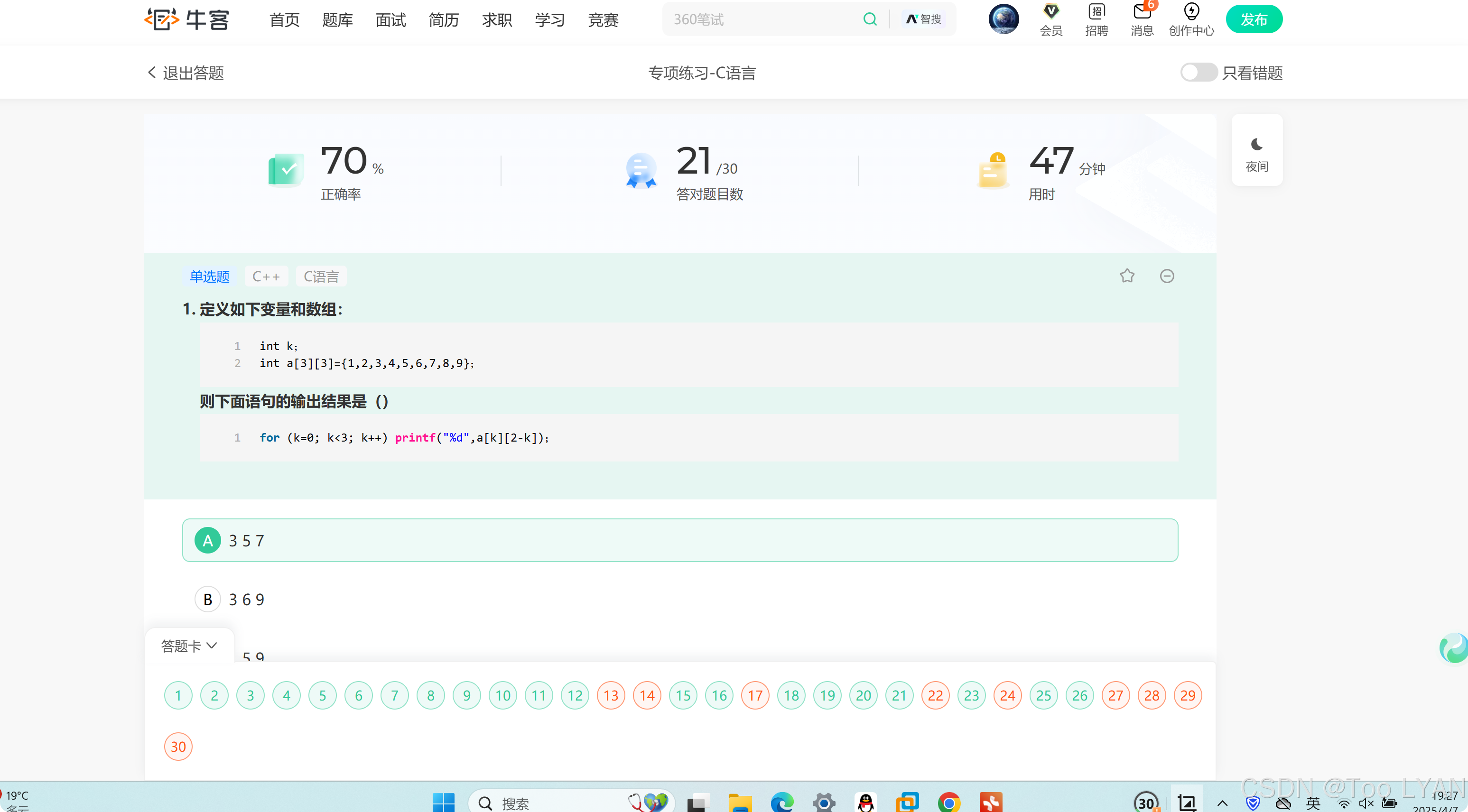
Task: Open the 题库 navigation menu
Action: point(337,20)
